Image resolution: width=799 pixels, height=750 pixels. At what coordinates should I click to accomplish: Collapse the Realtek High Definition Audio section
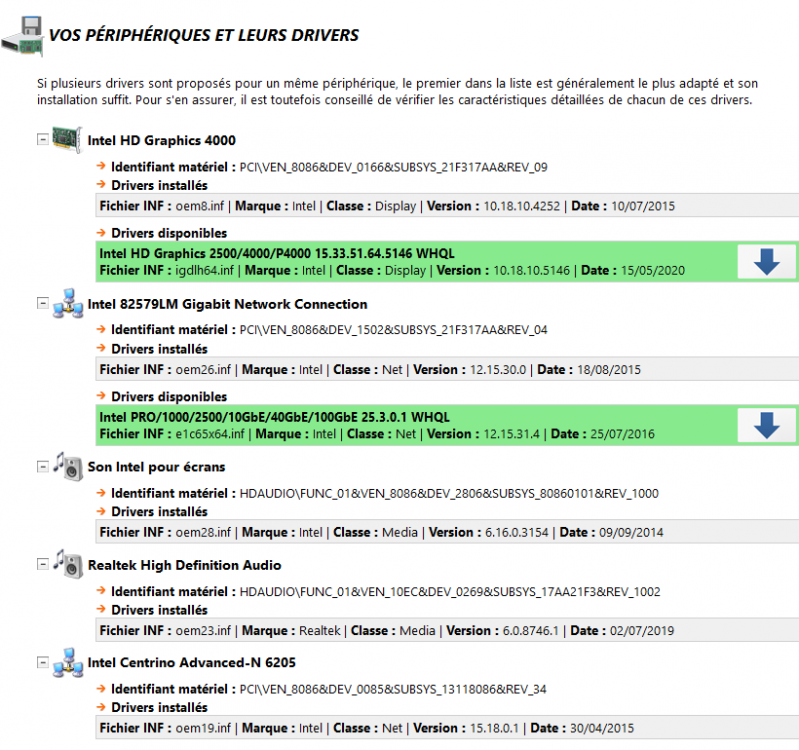coord(43,564)
